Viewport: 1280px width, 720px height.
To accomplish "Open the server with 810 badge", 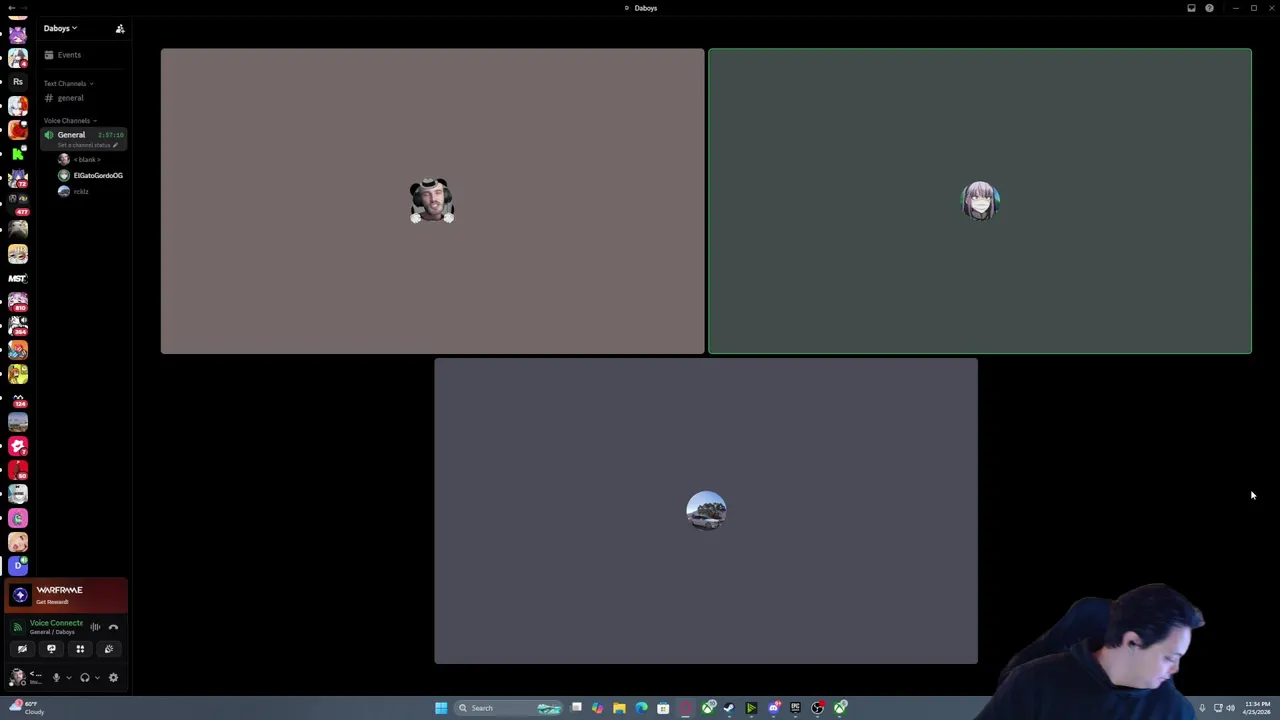I will (18, 301).
